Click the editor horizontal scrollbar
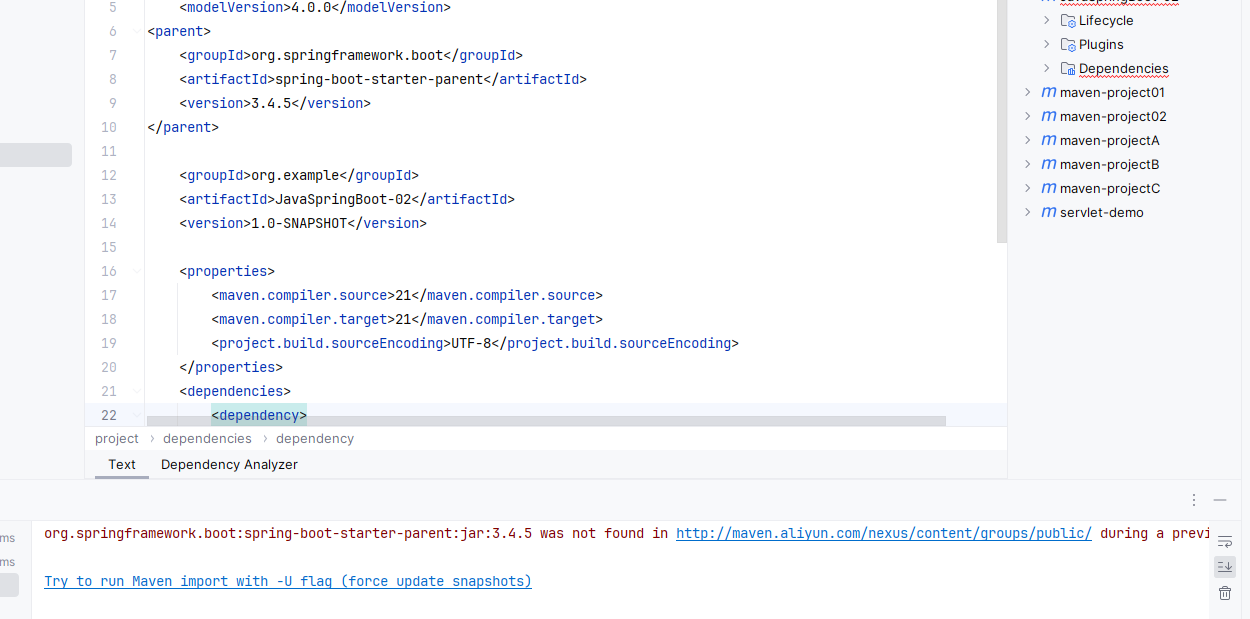This screenshot has width=1250, height=619. [x=546, y=421]
